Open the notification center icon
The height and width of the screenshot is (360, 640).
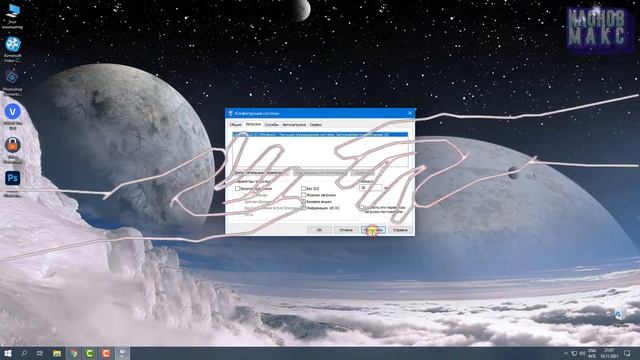coord(627,353)
